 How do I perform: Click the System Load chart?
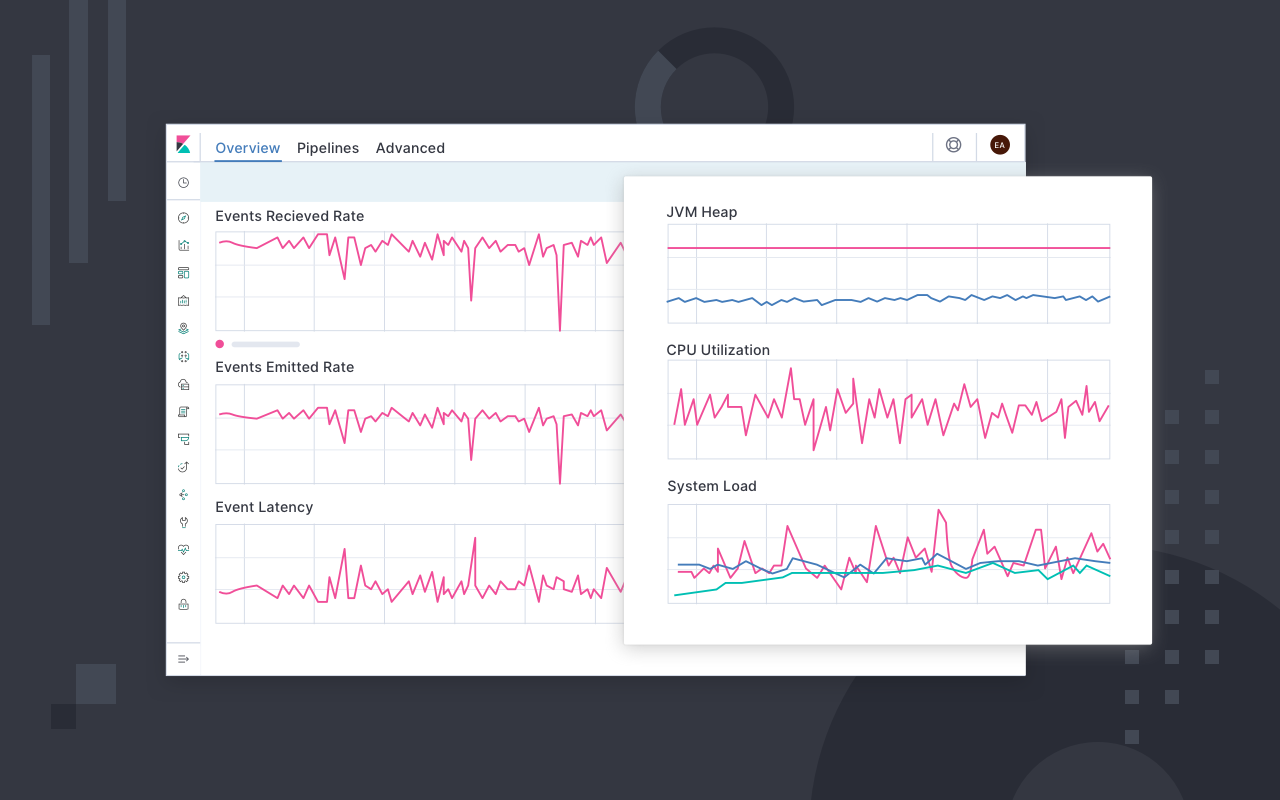pos(889,553)
